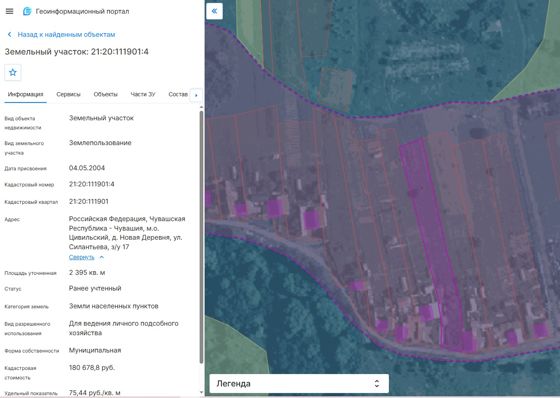This screenshot has width=560, height=398.
Task: Collapse the side panel with double-chevron button
Action: point(214,11)
